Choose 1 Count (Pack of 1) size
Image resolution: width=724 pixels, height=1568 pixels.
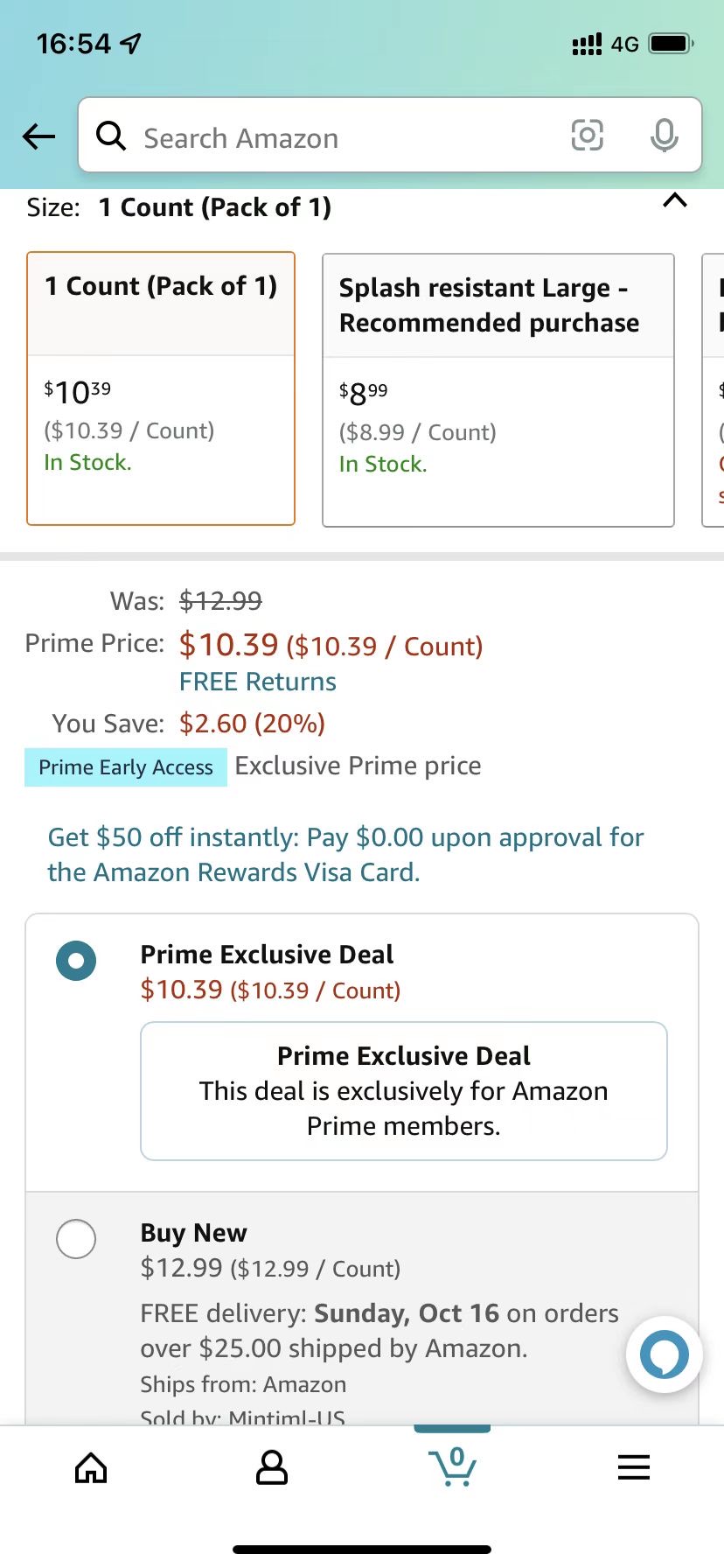click(x=161, y=388)
